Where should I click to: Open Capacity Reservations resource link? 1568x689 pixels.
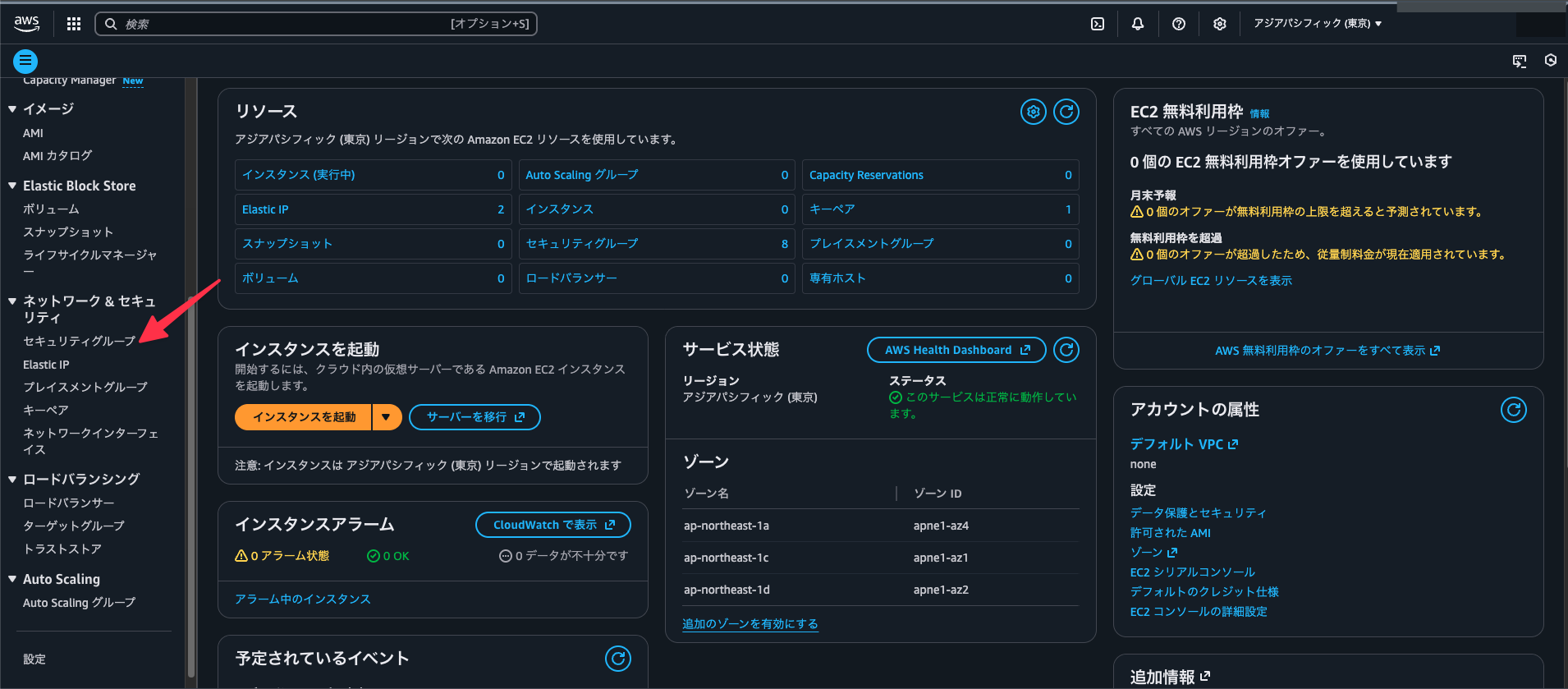[x=866, y=175]
